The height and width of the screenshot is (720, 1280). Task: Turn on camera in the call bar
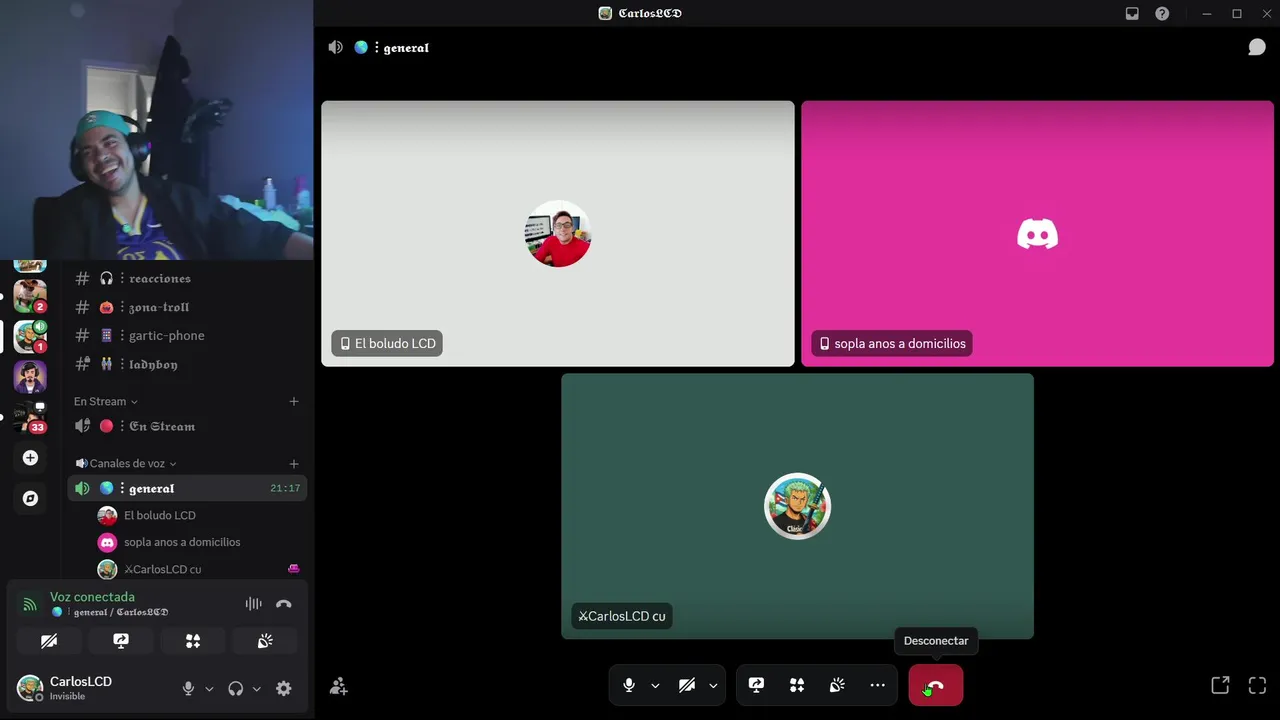click(x=687, y=686)
